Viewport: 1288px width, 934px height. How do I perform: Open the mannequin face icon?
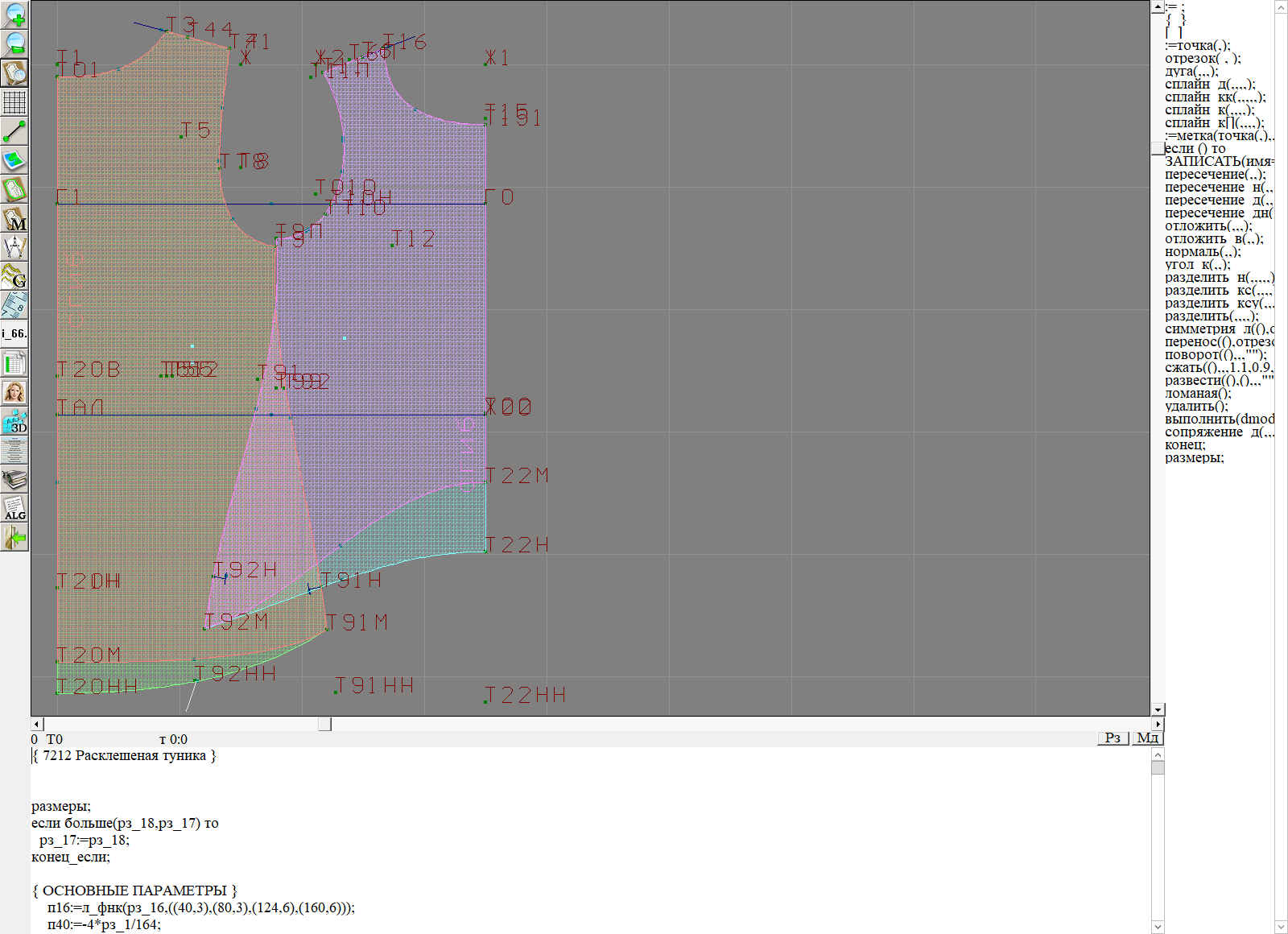[14, 392]
